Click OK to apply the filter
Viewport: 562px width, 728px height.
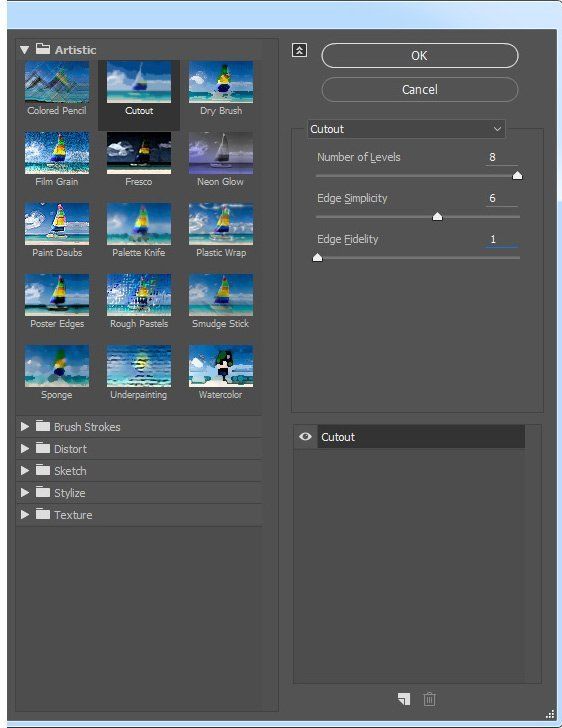419,56
